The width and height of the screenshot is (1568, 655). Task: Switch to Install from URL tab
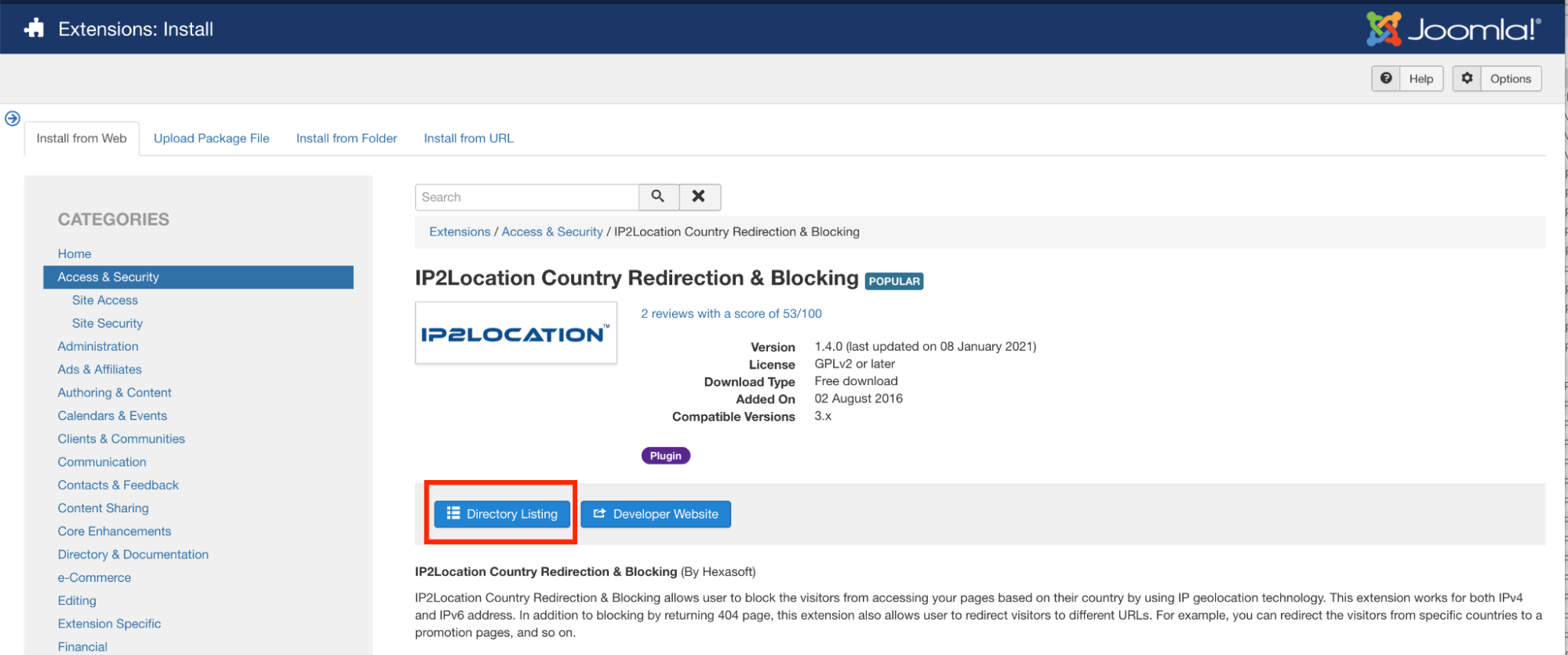pyautogui.click(x=469, y=138)
